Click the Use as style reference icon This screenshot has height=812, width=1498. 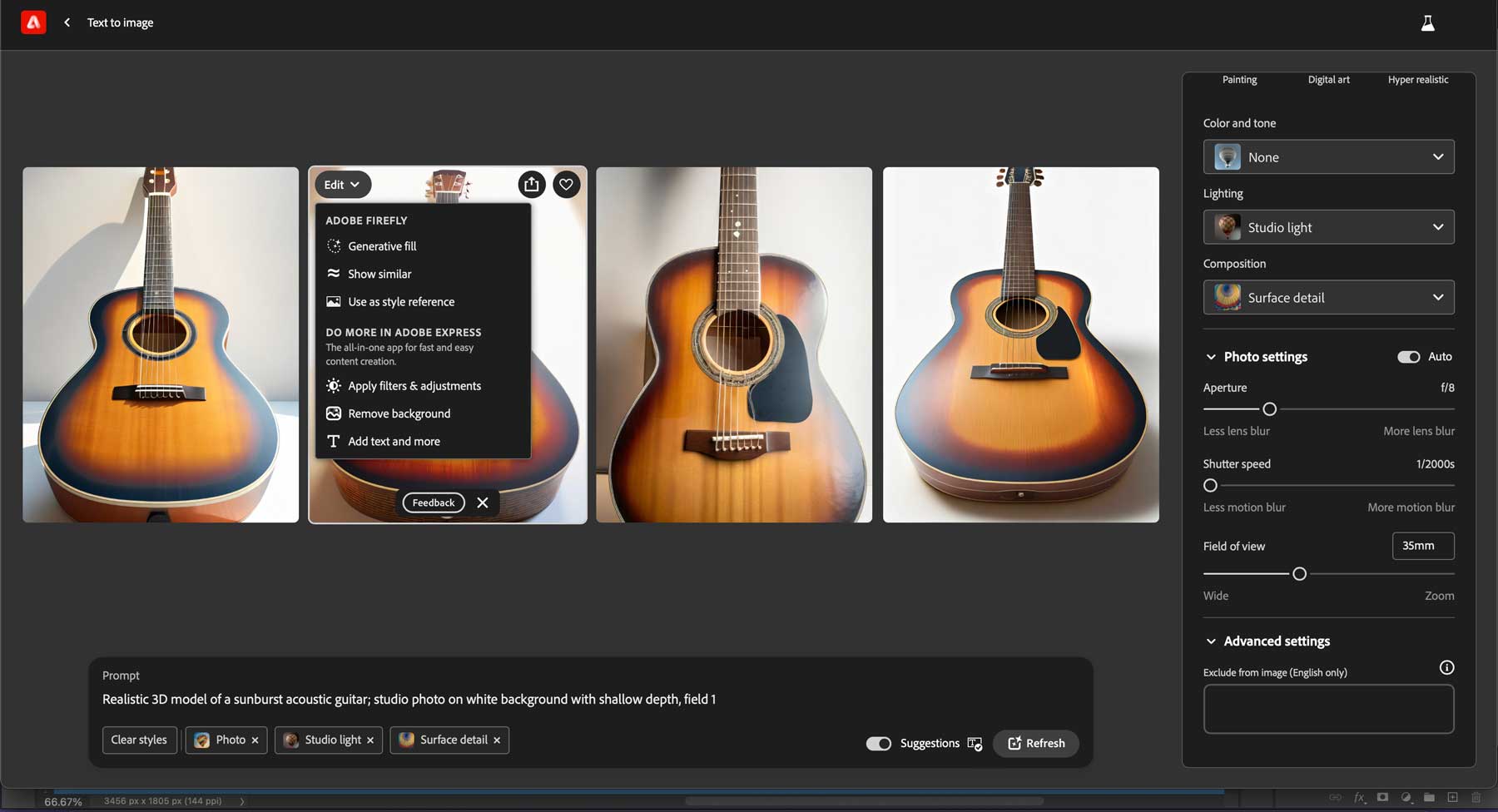[x=333, y=301]
